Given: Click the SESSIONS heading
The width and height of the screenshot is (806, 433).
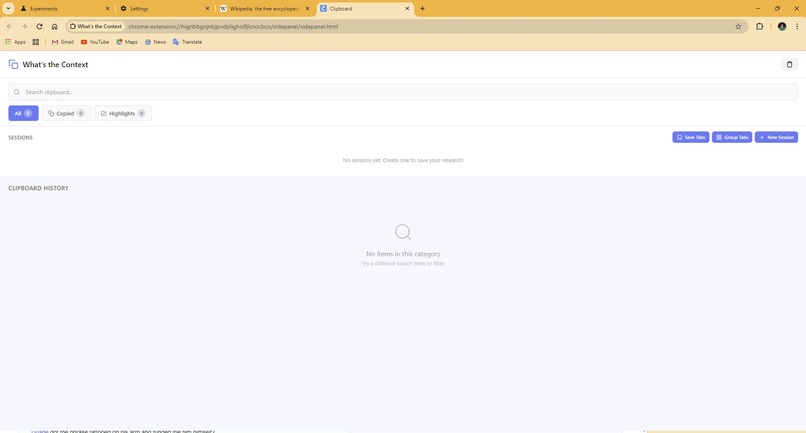Looking at the screenshot, I should tap(21, 138).
